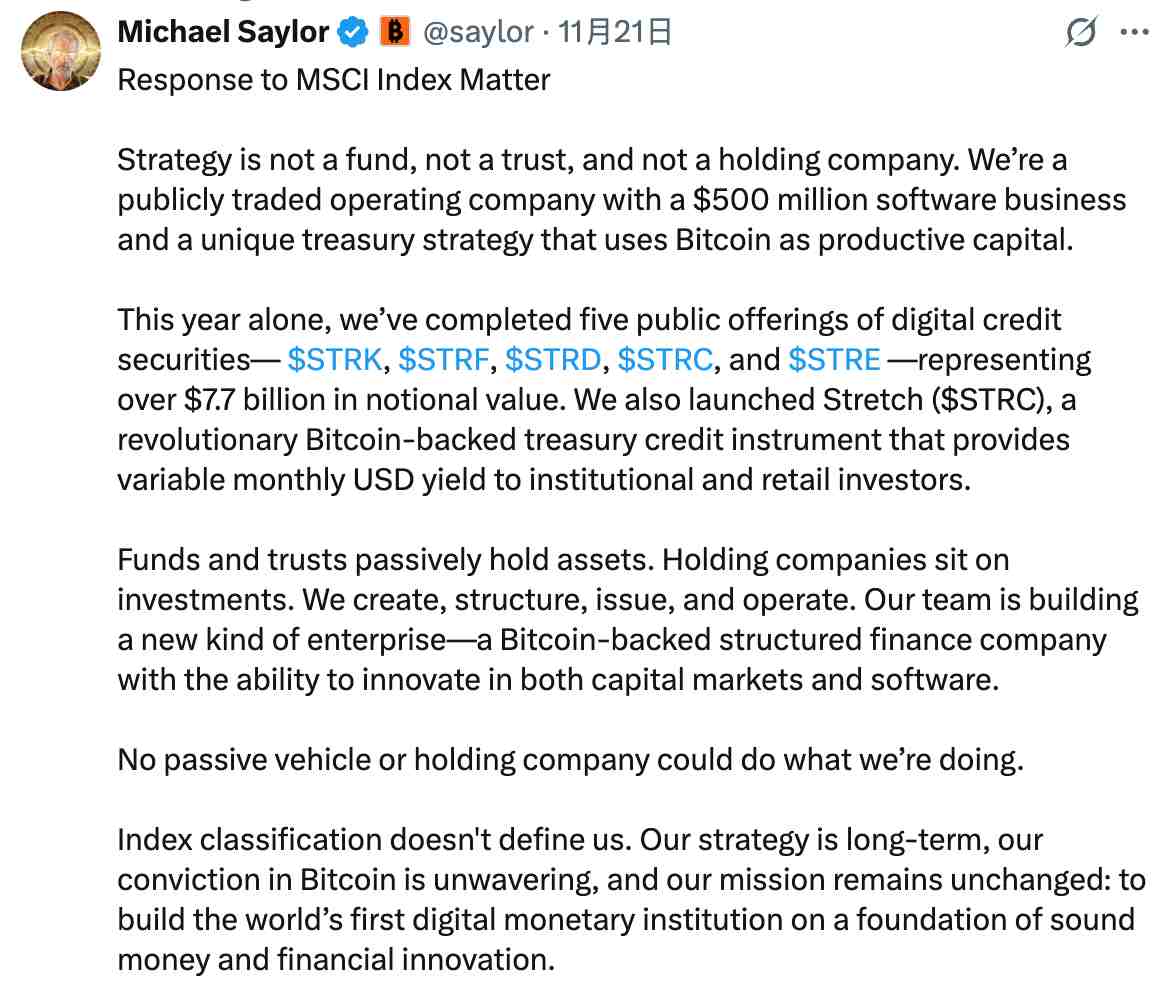Select the $STRD cashtag
The image size is (1174, 994).
click(552, 359)
